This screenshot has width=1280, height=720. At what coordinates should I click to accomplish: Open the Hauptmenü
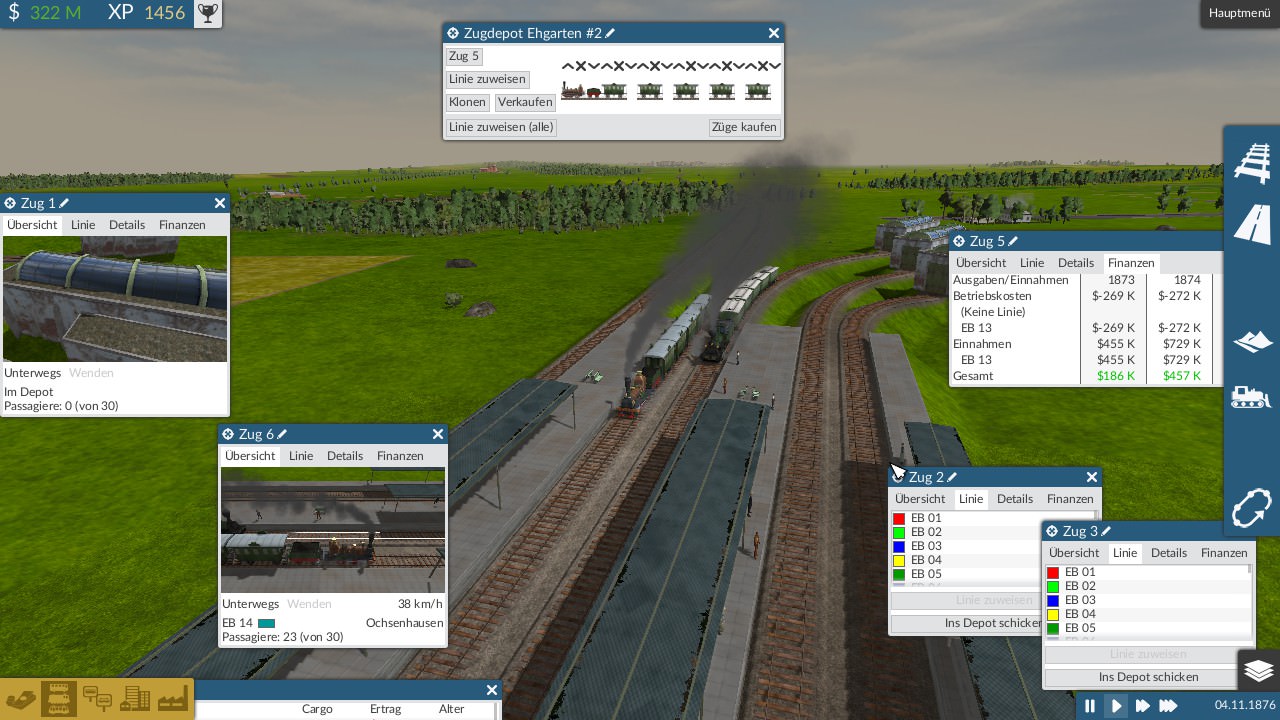point(1239,13)
